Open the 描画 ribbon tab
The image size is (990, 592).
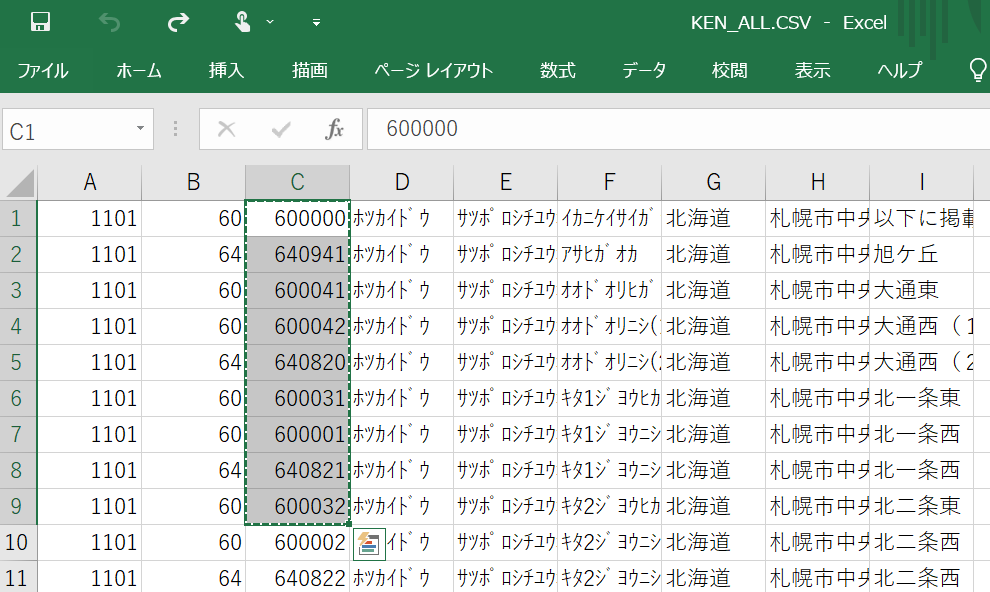[x=310, y=70]
